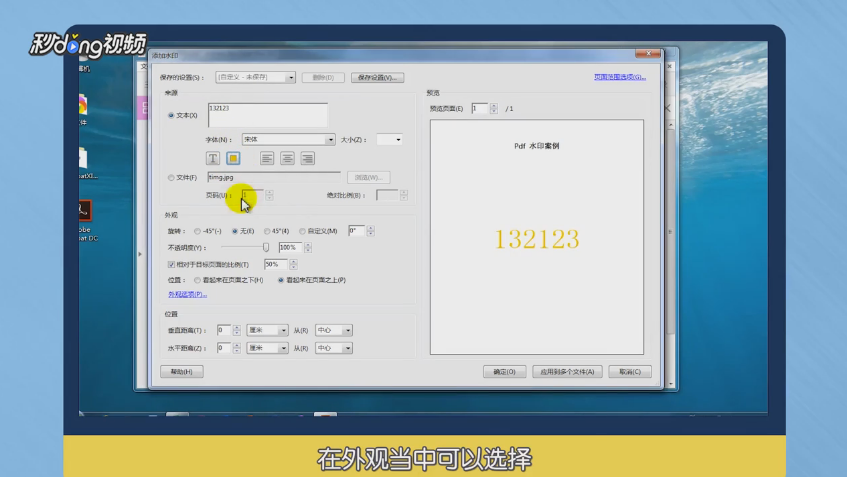Click the custom rotation 0° field
Screen dimensions: 847x477
[357, 231]
